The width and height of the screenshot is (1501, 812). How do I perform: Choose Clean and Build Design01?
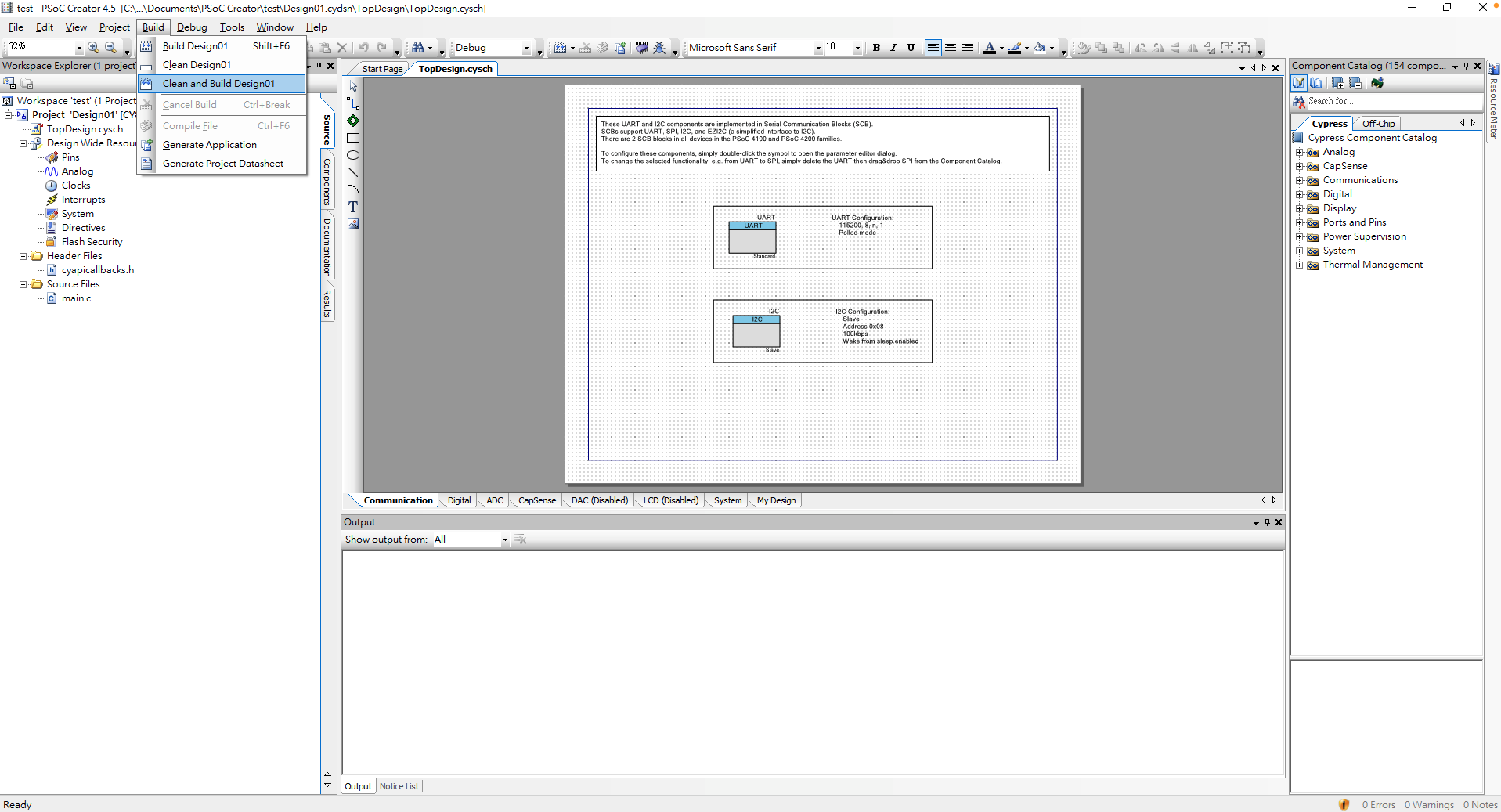[x=218, y=84]
